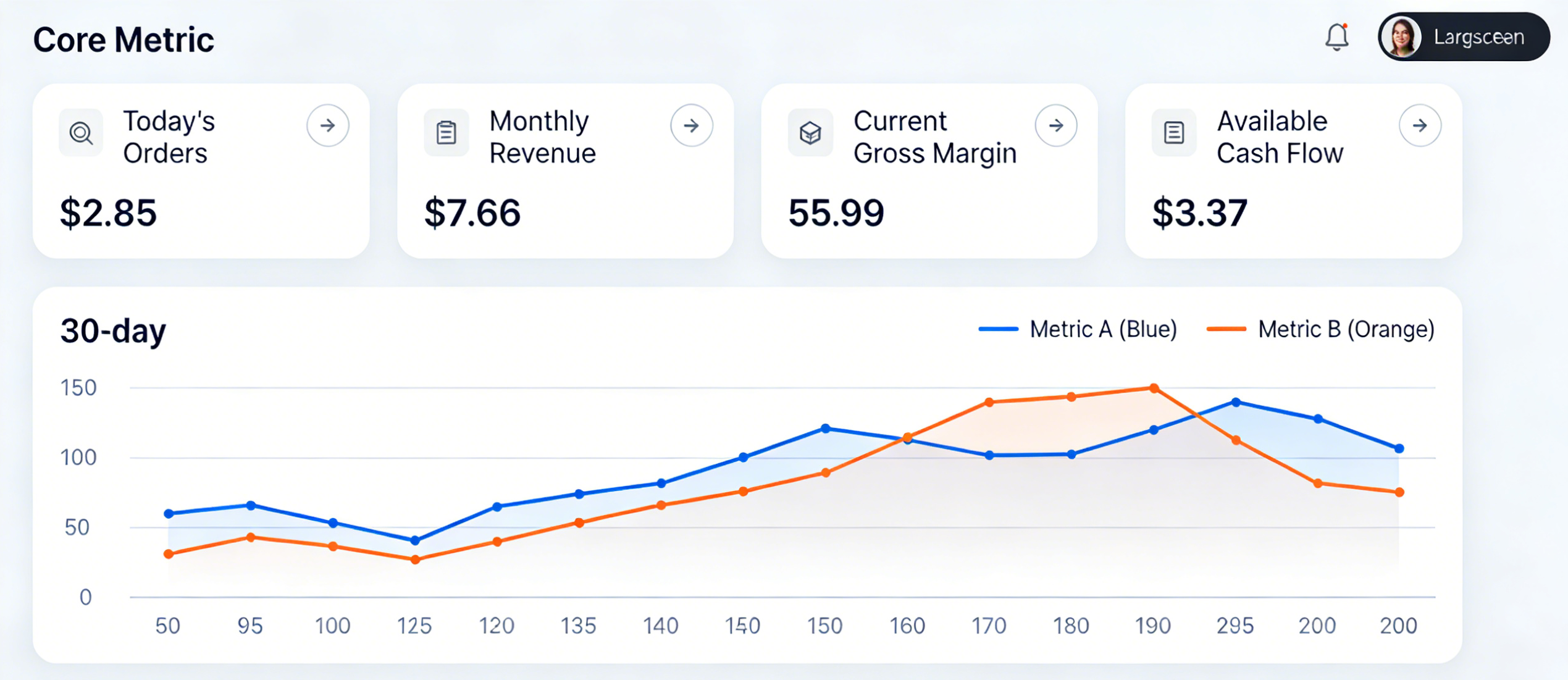
Task: Expand Current Gross Margin arrow button
Action: (x=1056, y=125)
